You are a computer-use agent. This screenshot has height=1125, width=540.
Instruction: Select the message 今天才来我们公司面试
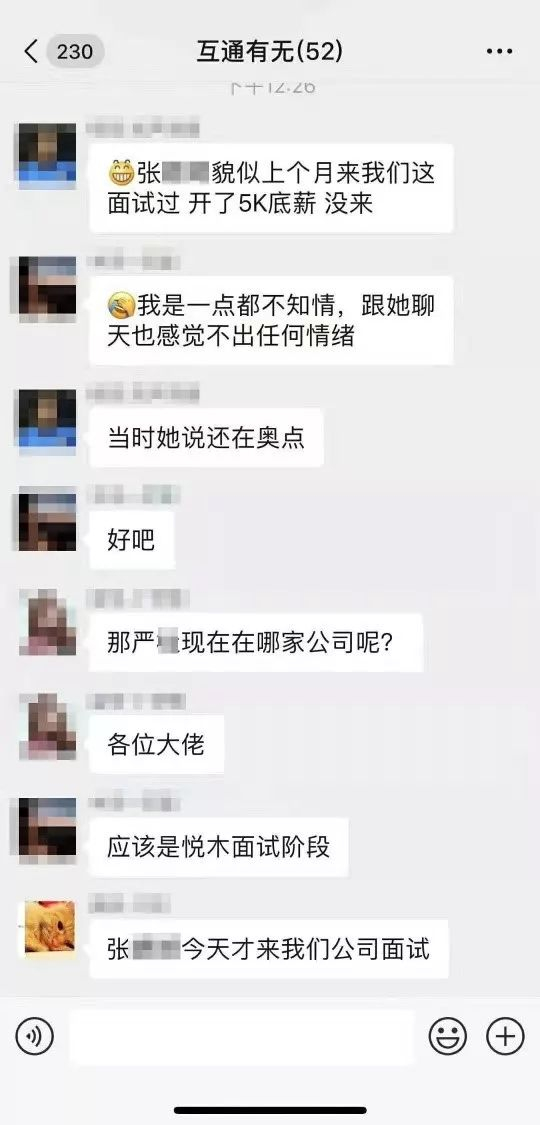click(269, 949)
